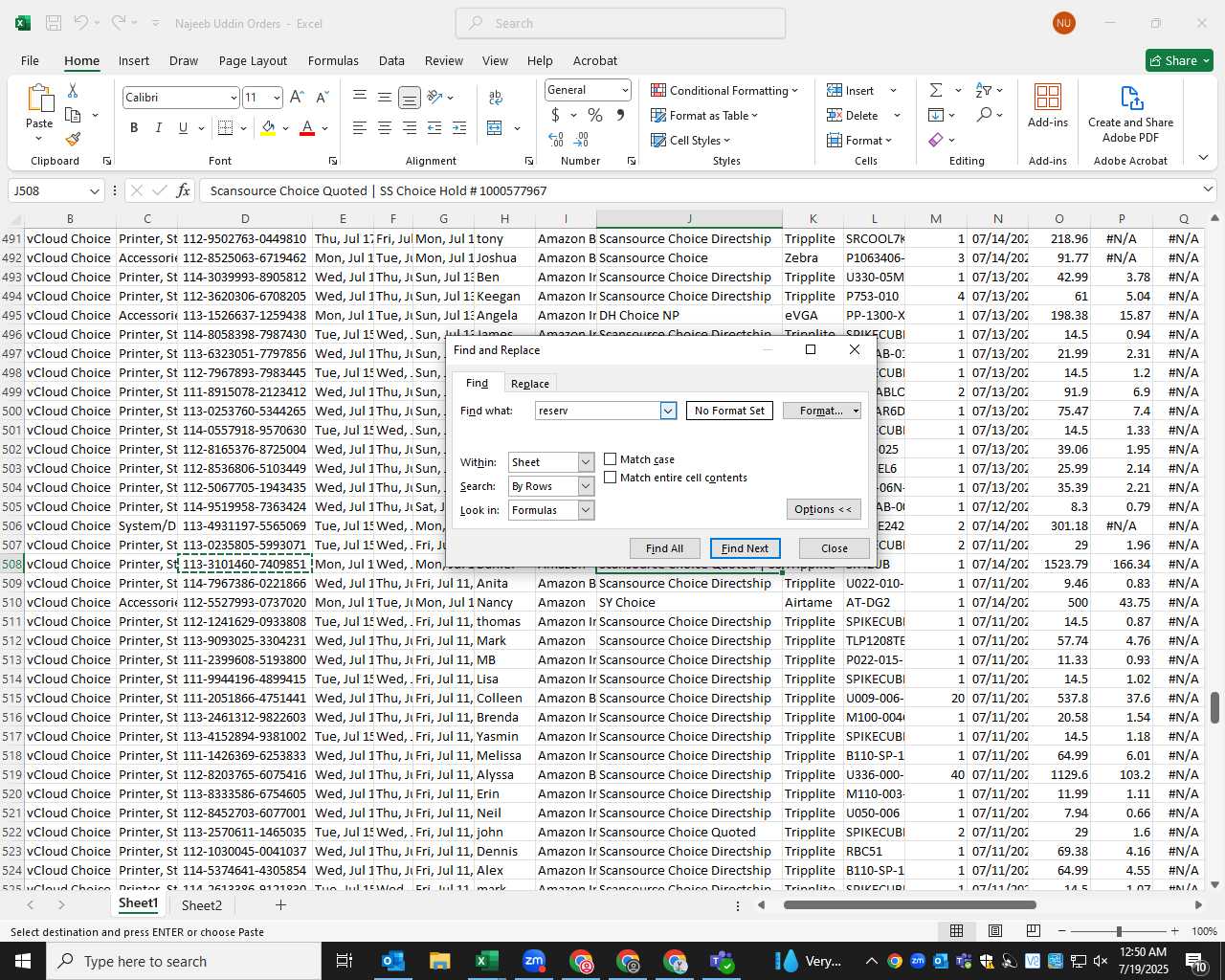Enable Match entire cell contents checkbox
1225x980 pixels.
point(610,478)
